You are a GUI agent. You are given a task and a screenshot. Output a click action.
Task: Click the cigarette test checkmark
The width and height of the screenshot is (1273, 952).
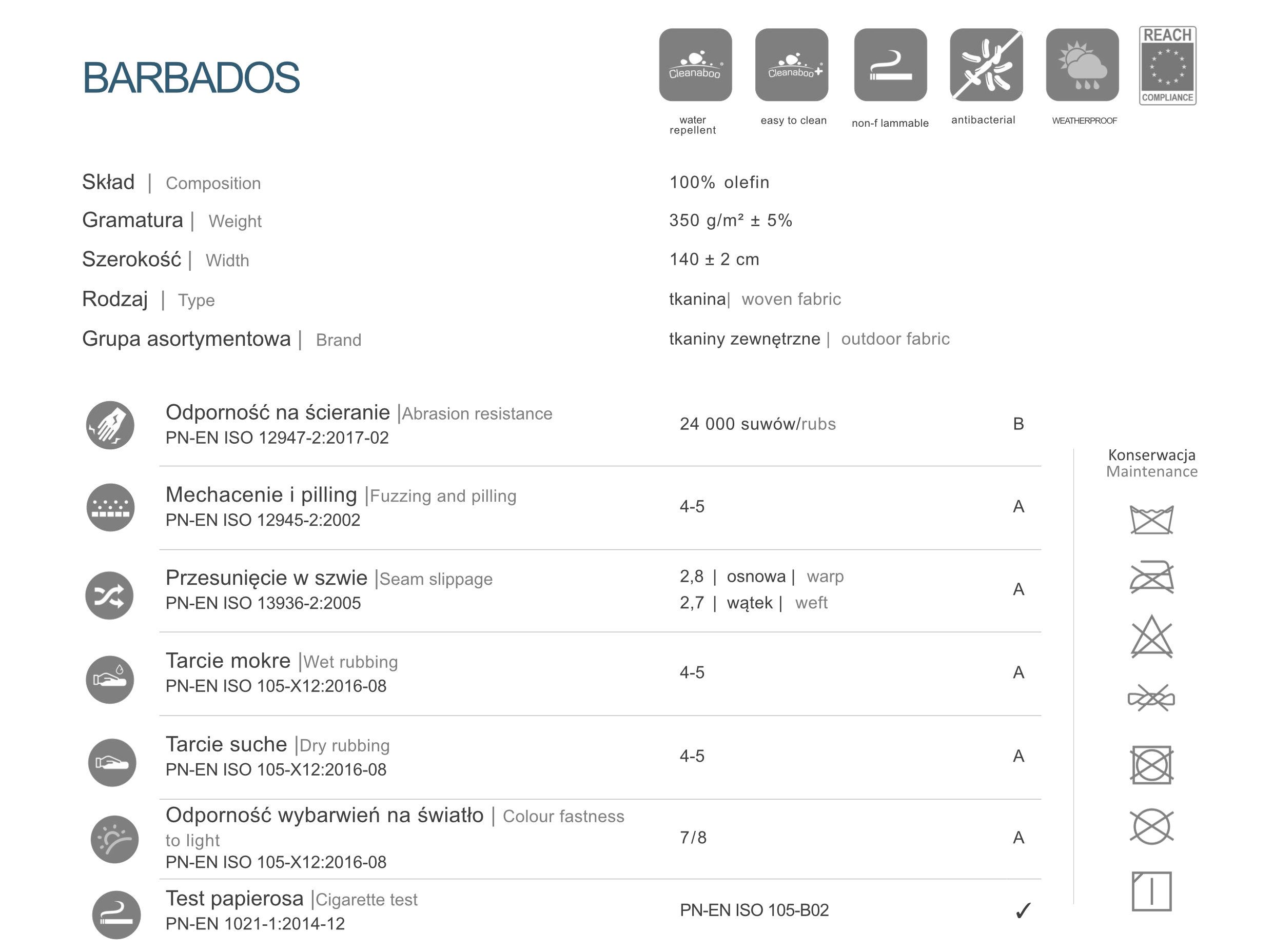coord(1023,910)
